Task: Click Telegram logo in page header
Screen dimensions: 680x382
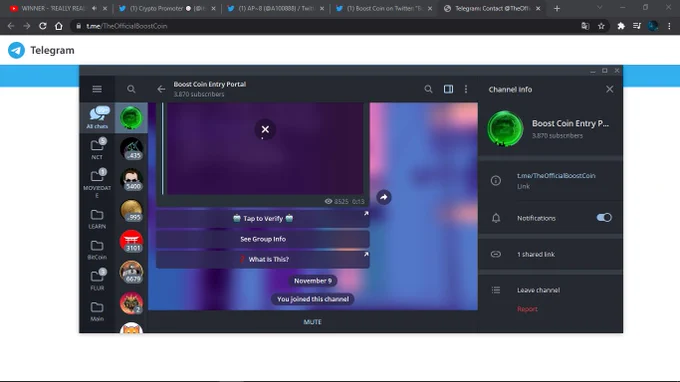Action: pyautogui.click(x=16, y=50)
